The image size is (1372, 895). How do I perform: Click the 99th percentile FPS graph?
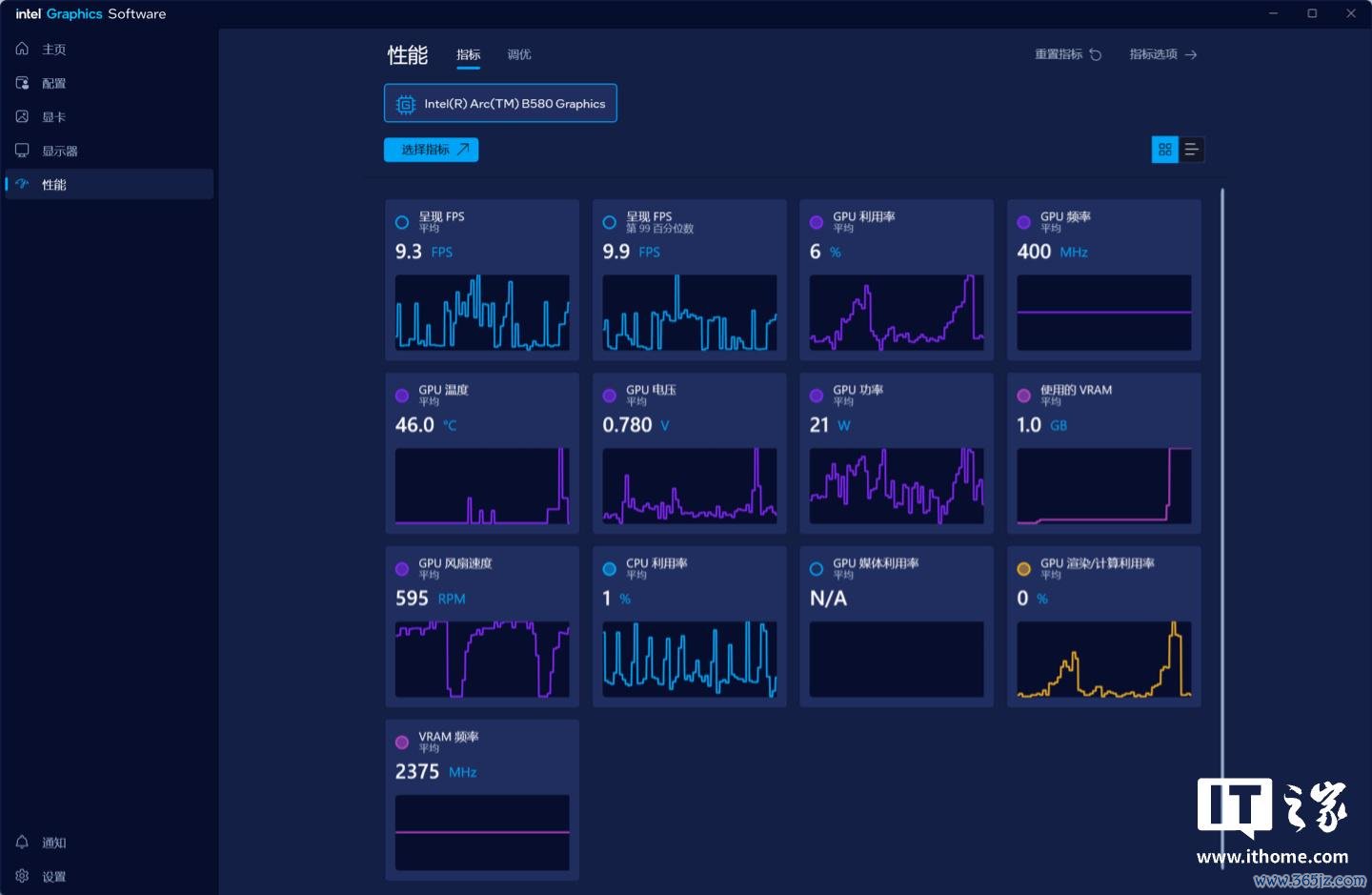click(x=690, y=313)
